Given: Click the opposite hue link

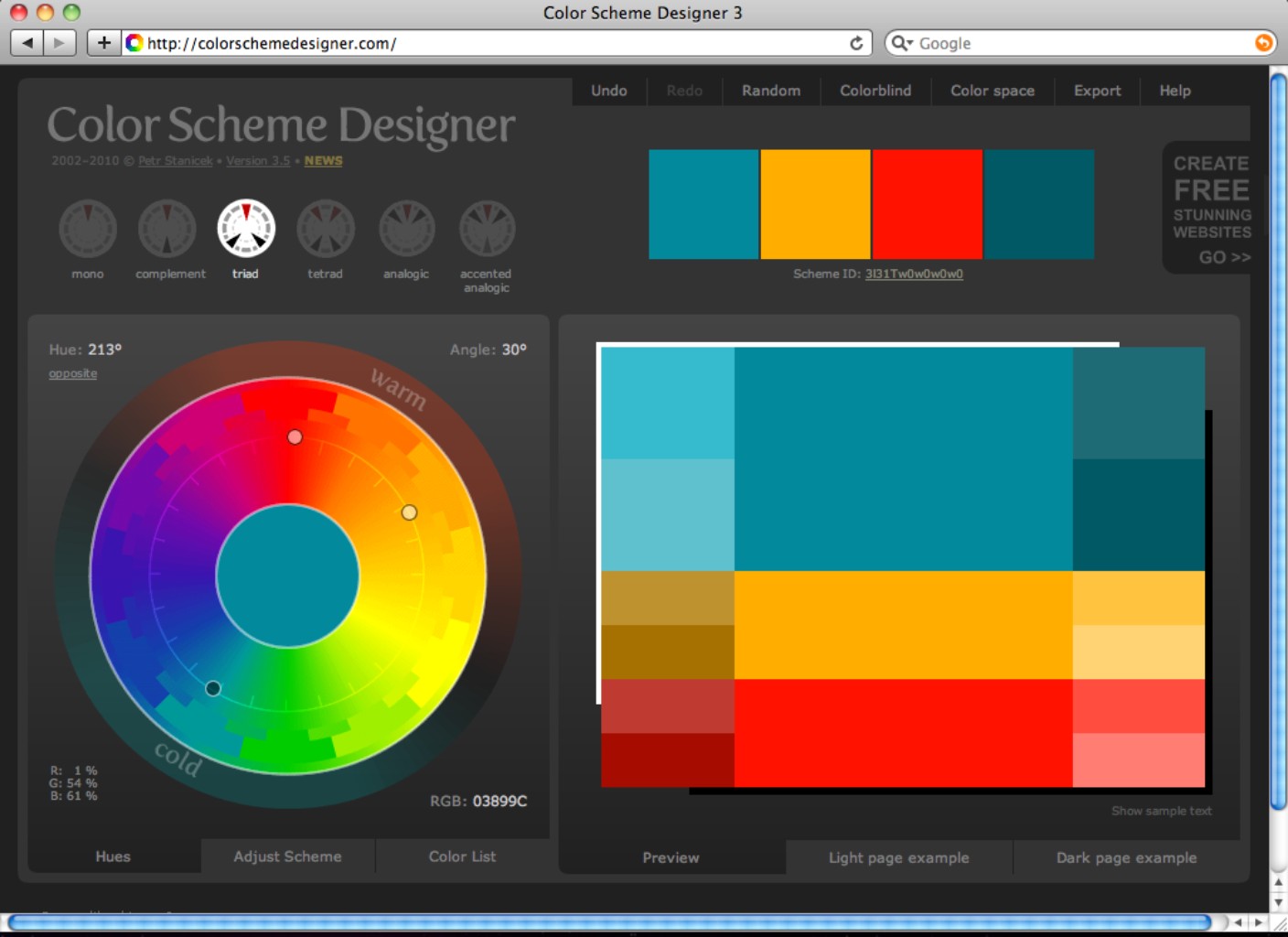Looking at the screenshot, I should click(x=73, y=373).
